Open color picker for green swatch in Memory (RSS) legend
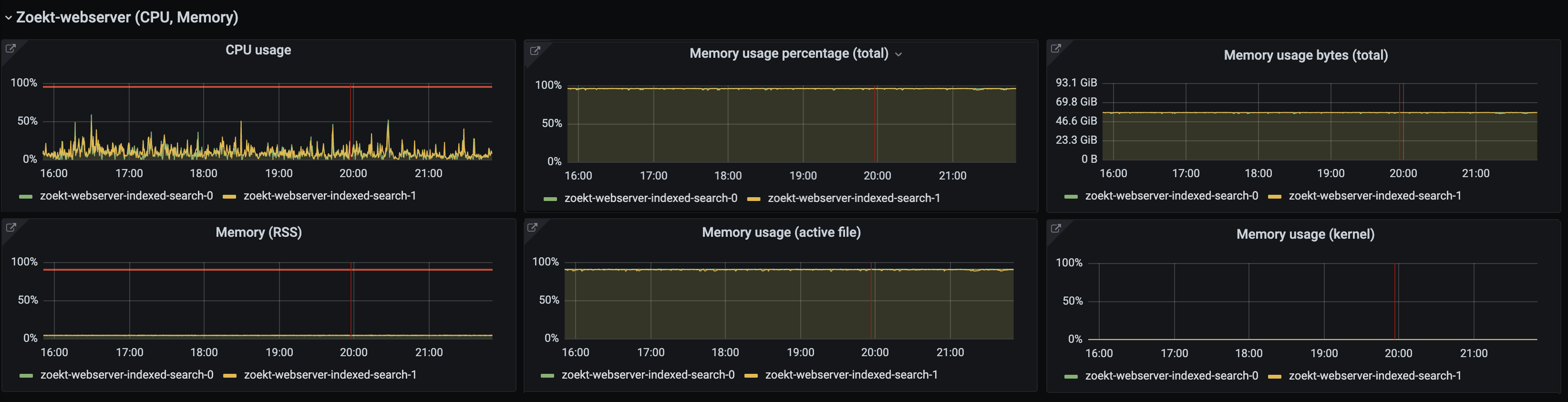This screenshot has width=1568, height=402. 26,376
